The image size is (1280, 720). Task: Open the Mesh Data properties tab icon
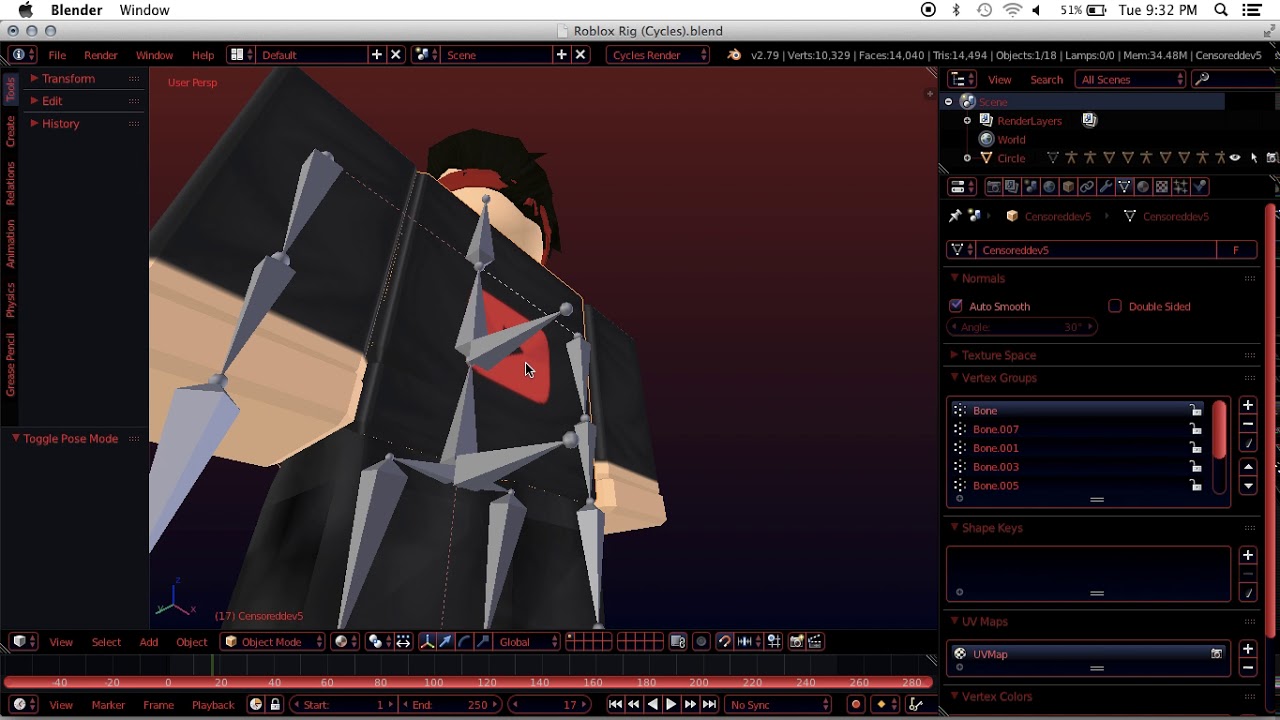coord(1124,187)
